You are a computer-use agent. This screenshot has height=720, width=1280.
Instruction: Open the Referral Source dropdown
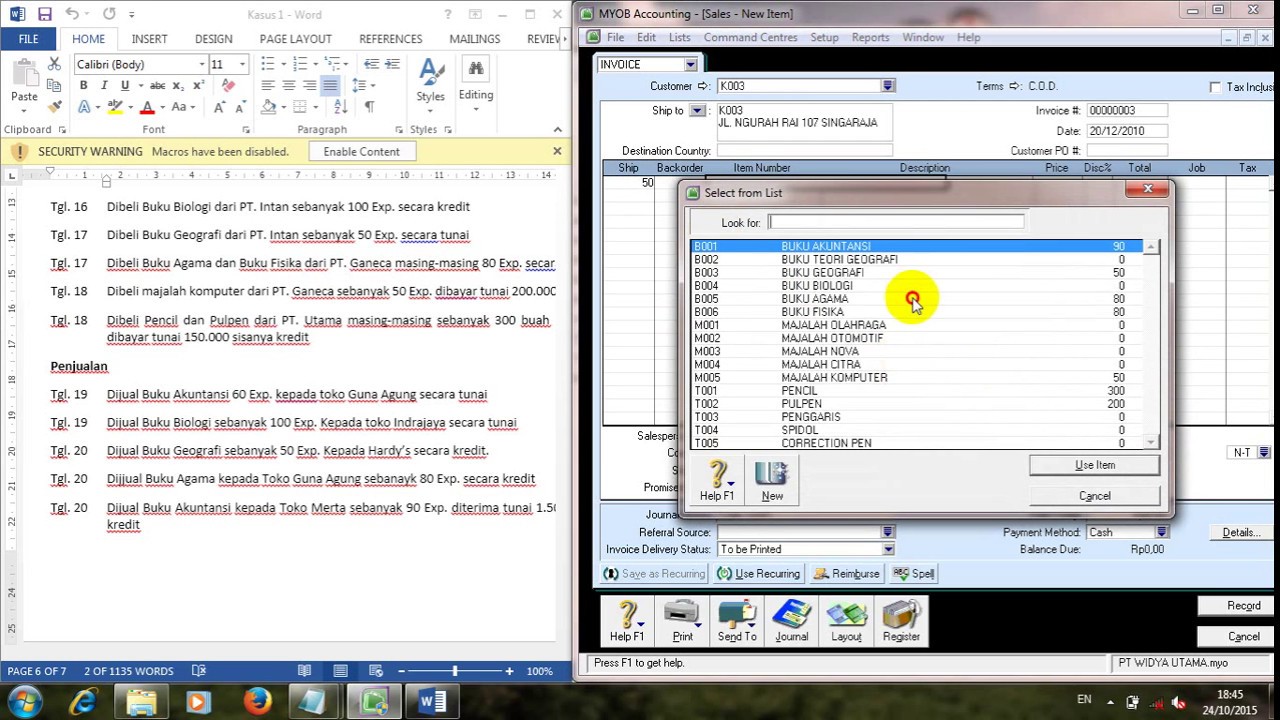[887, 532]
